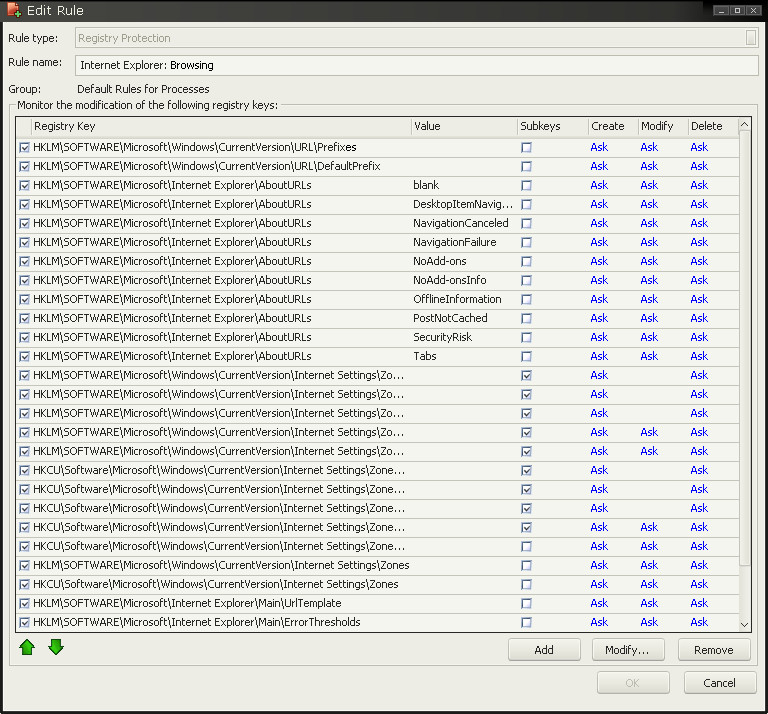Toggle Subkeys checkbox for SecurityRisk row
768x714 pixels.
pyautogui.click(x=527, y=338)
